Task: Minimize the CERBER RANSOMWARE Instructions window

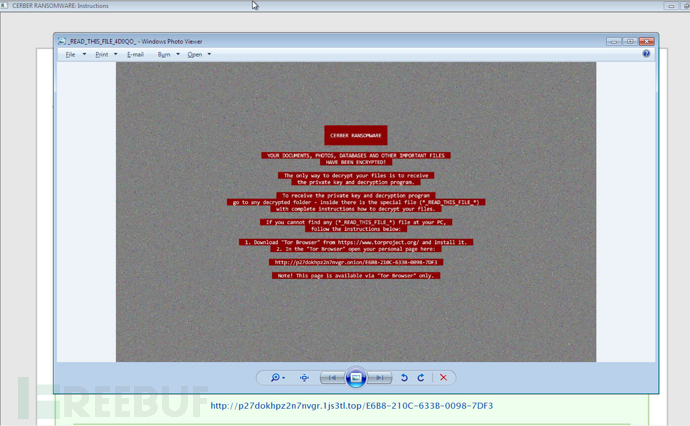Action: tap(671, 6)
